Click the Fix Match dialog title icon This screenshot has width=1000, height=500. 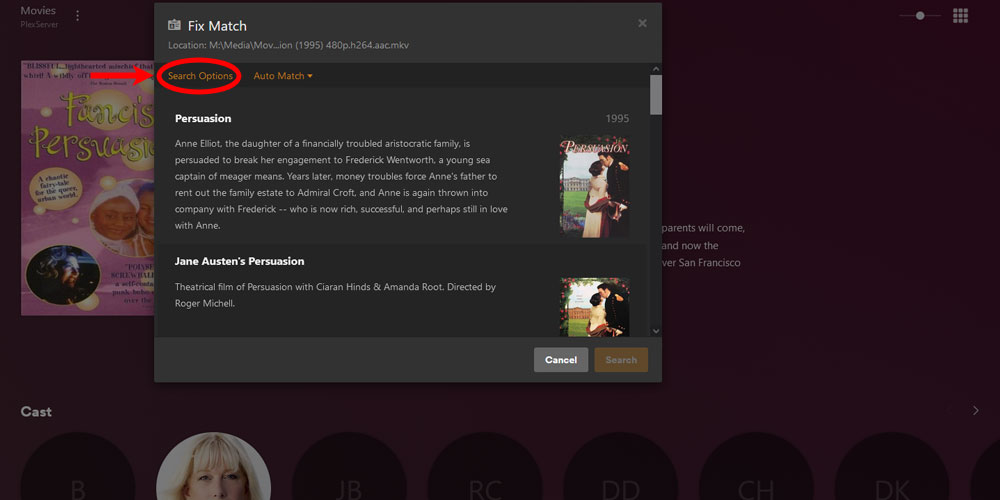(x=174, y=26)
